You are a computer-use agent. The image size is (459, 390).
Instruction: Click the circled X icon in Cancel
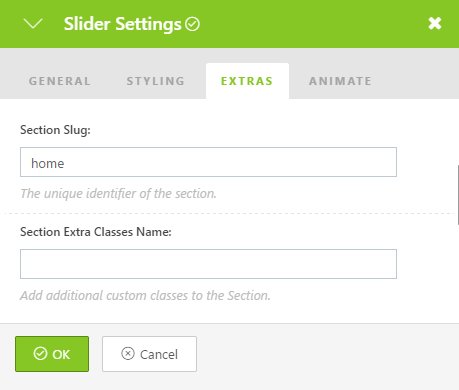[128, 353]
